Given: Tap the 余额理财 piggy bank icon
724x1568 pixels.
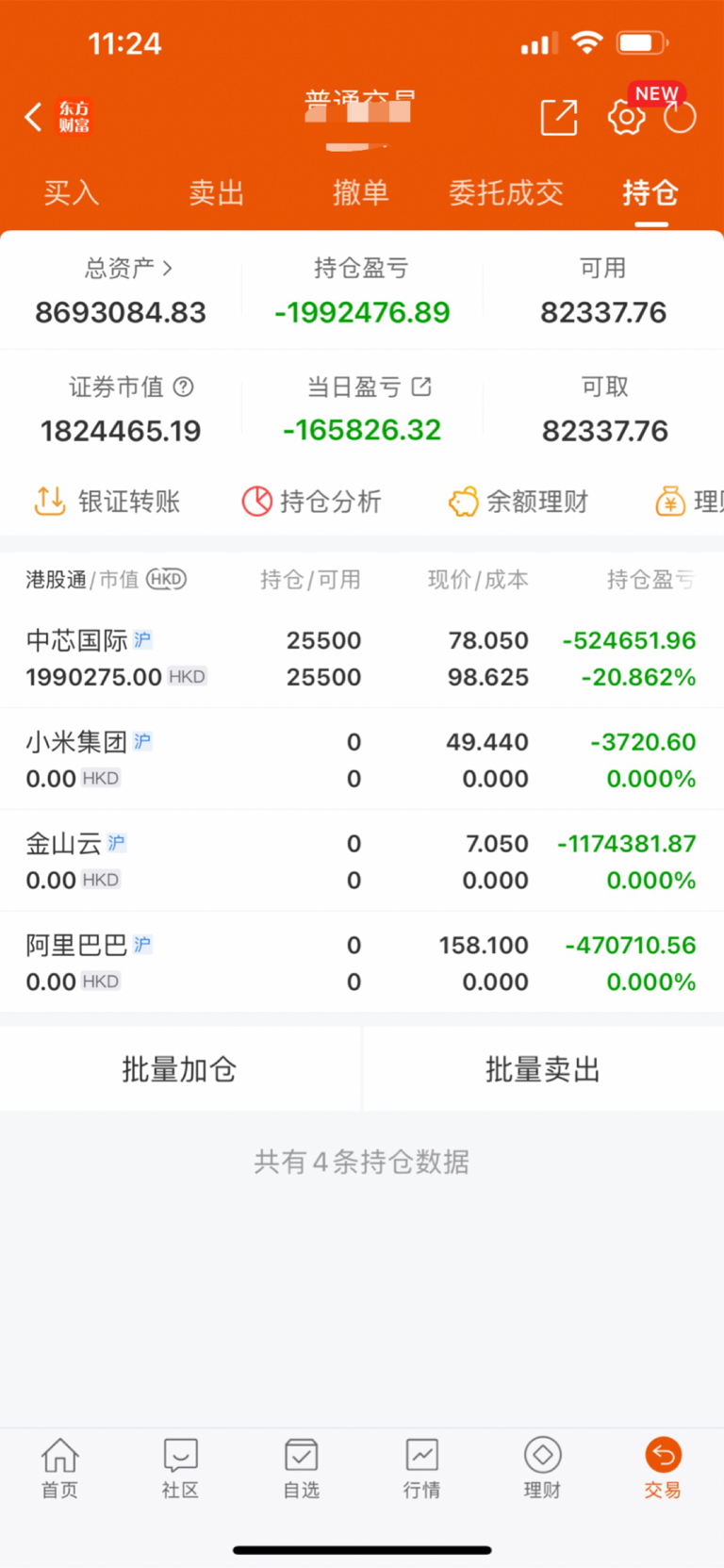Looking at the screenshot, I should pos(463,502).
